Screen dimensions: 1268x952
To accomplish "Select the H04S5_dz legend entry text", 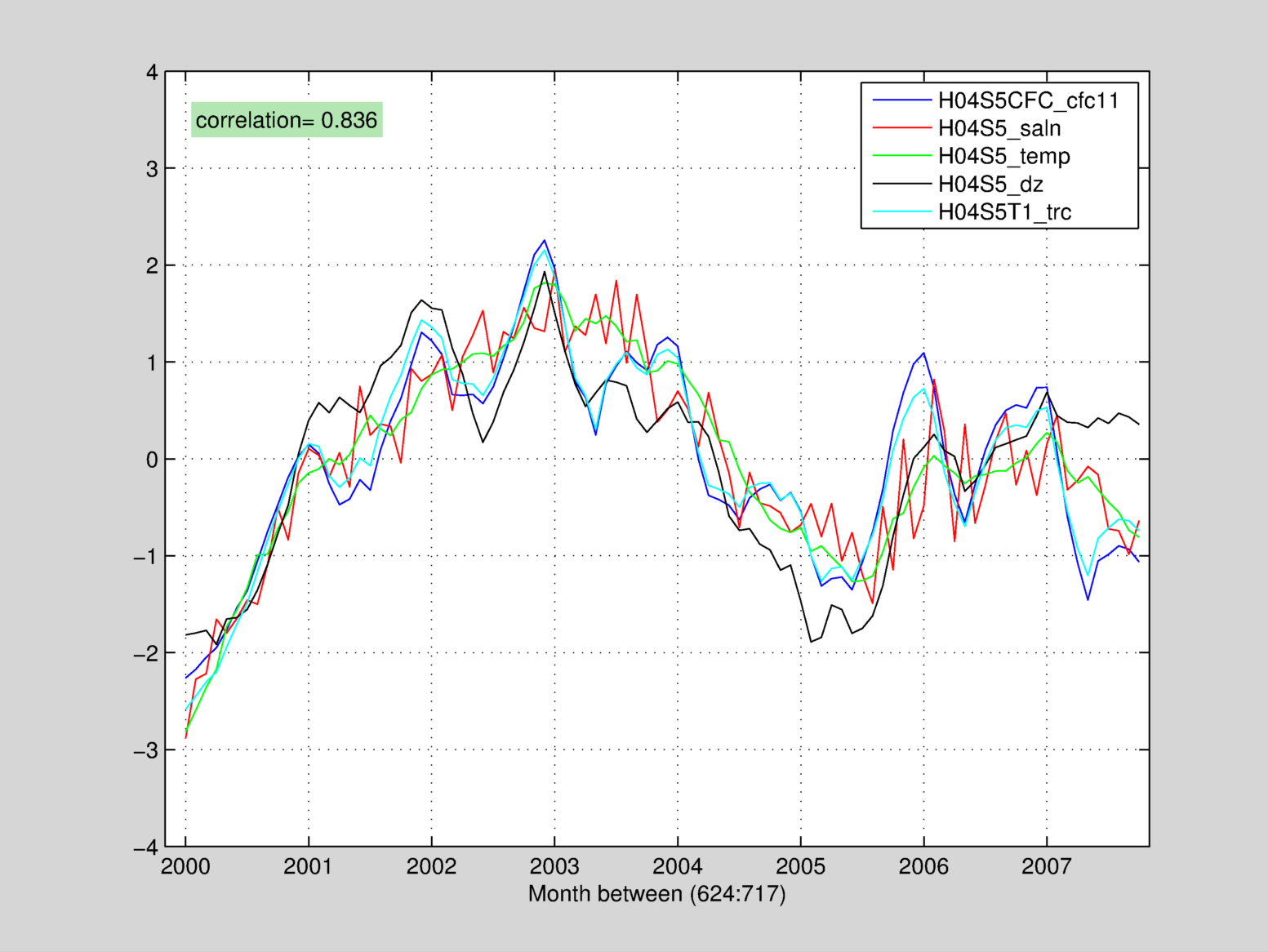I will click(x=990, y=184).
